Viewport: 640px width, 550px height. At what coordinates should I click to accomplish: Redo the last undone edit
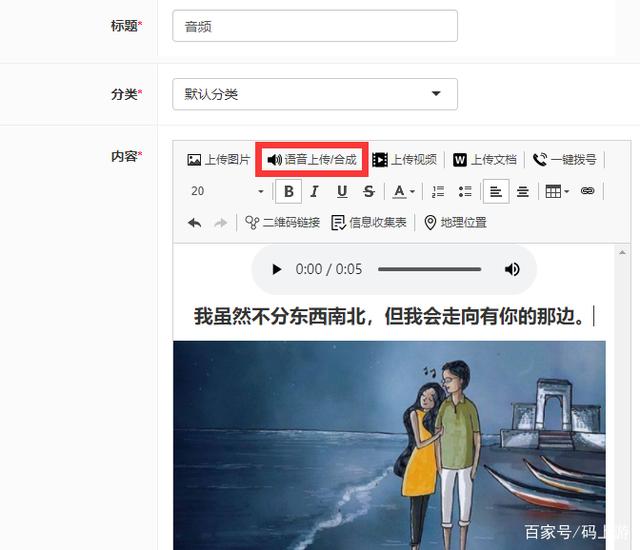(x=221, y=223)
